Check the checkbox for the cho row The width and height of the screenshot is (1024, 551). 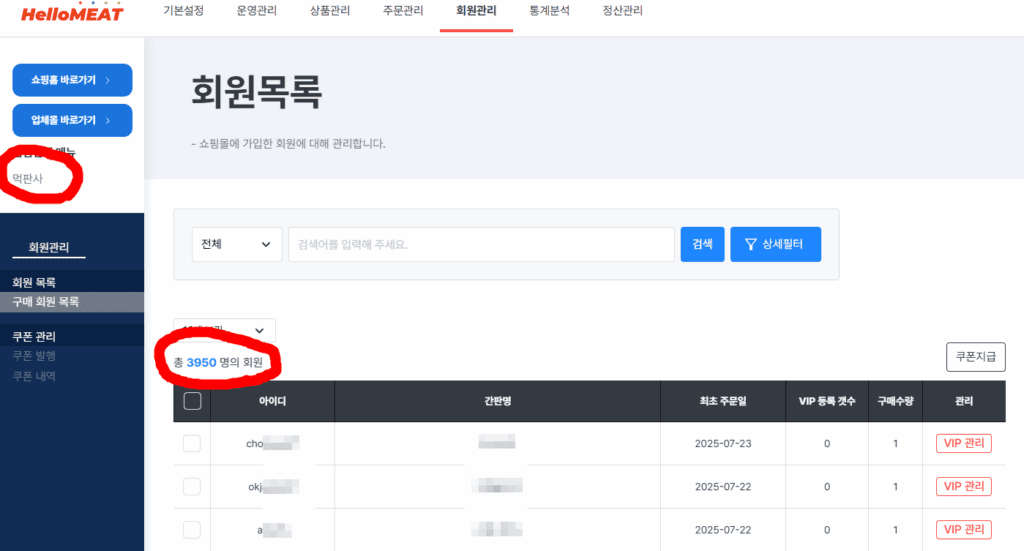point(192,443)
